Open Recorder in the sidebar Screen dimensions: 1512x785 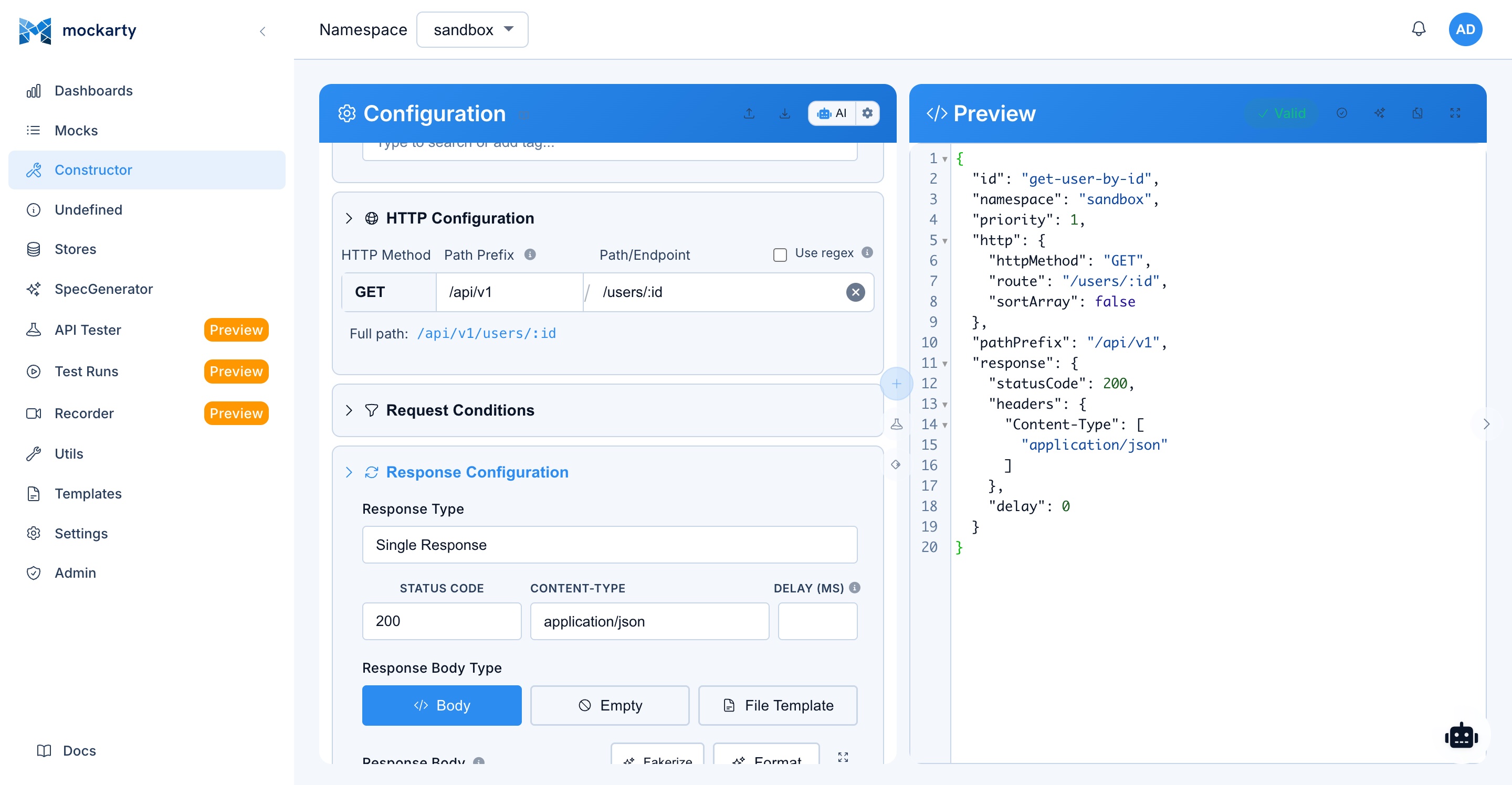point(147,413)
